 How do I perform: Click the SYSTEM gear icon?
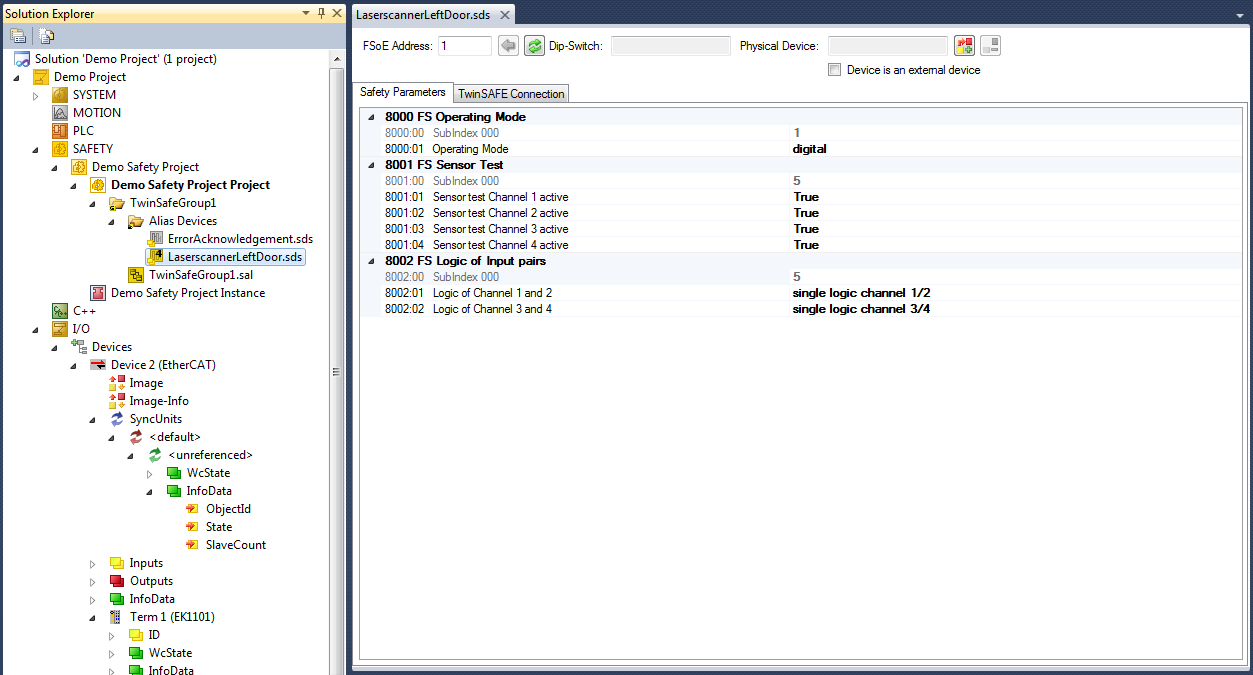(60, 95)
